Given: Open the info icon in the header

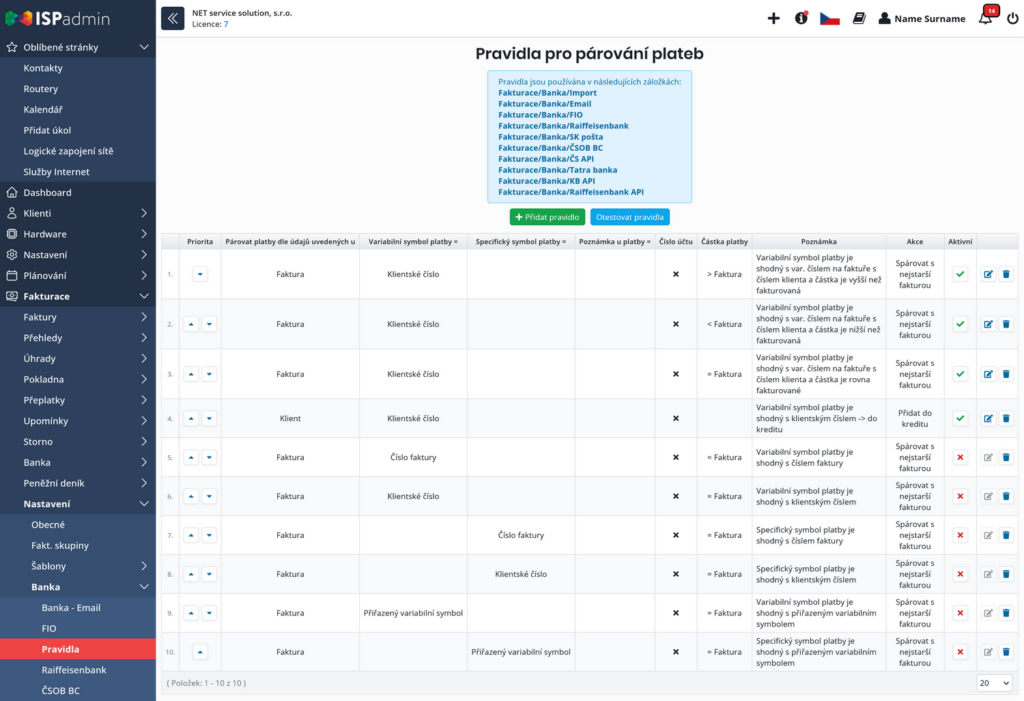Looking at the screenshot, I should click(x=801, y=18).
